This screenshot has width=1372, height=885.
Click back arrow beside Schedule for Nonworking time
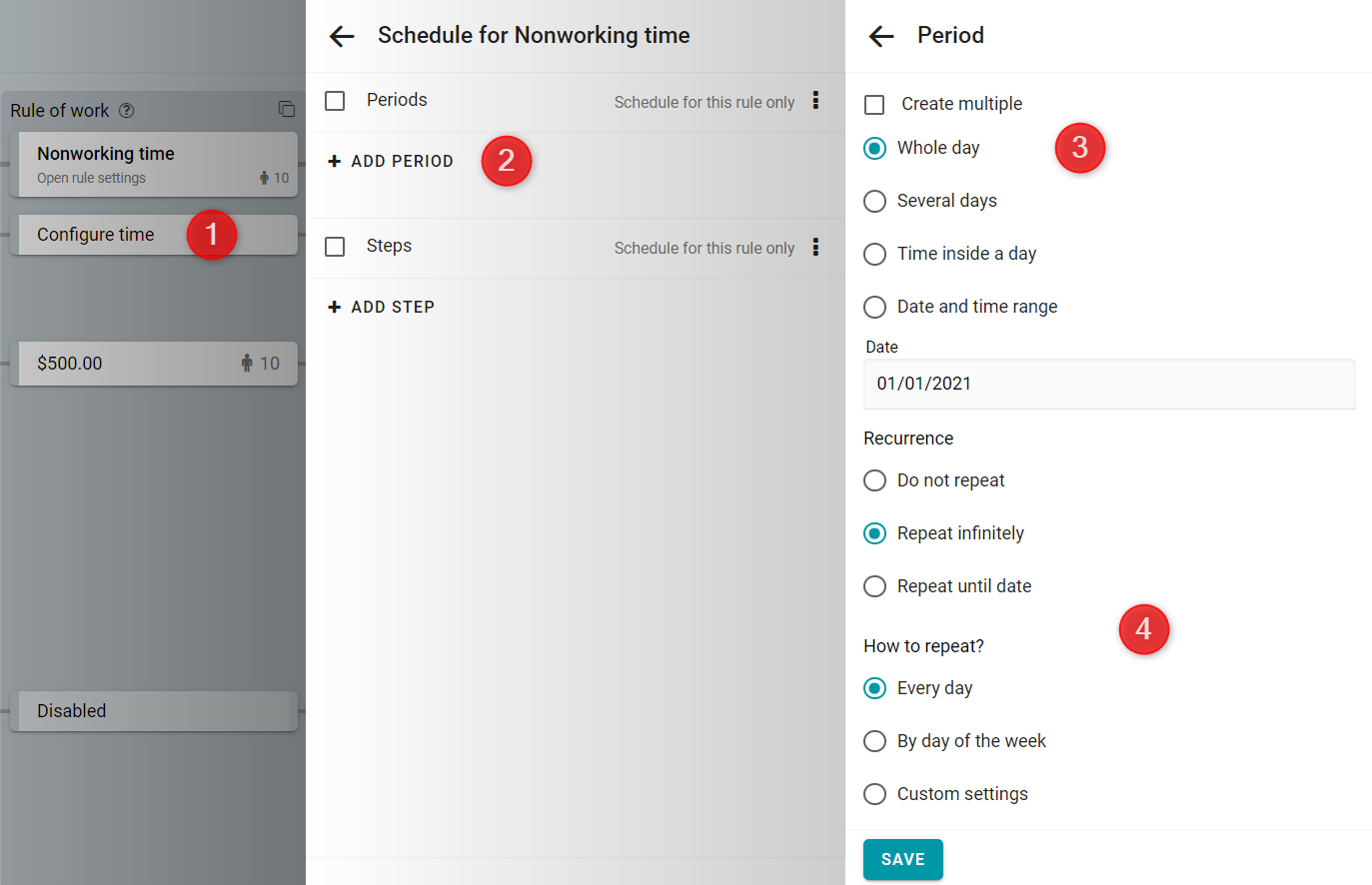point(342,37)
